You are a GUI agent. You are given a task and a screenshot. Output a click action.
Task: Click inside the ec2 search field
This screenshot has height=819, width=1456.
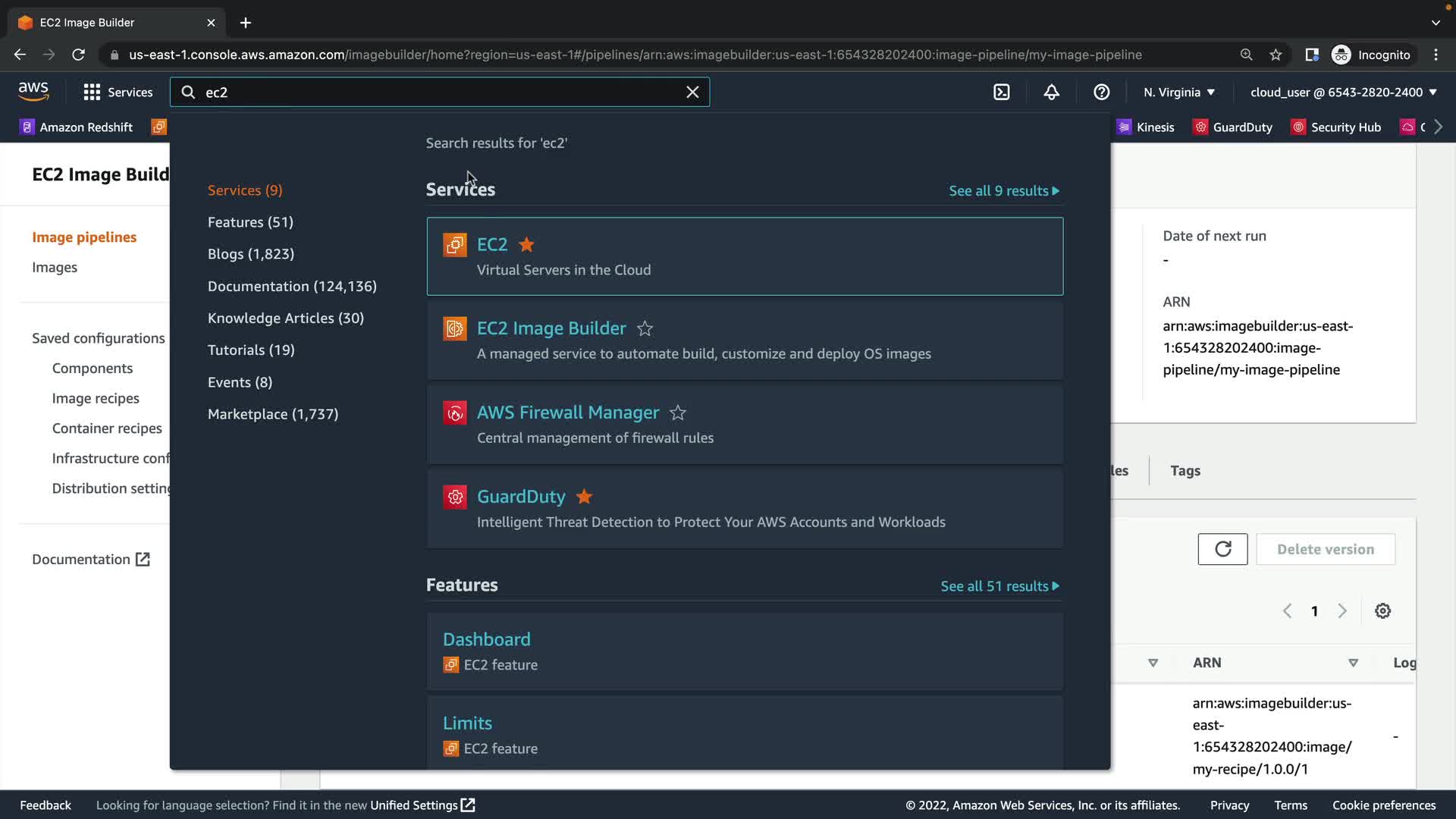[x=440, y=93]
